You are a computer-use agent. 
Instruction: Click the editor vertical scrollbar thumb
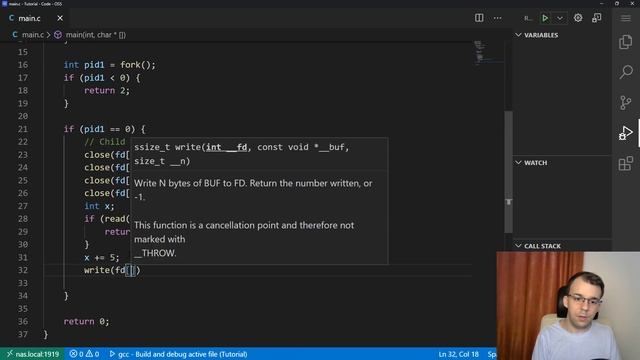coord(508,171)
